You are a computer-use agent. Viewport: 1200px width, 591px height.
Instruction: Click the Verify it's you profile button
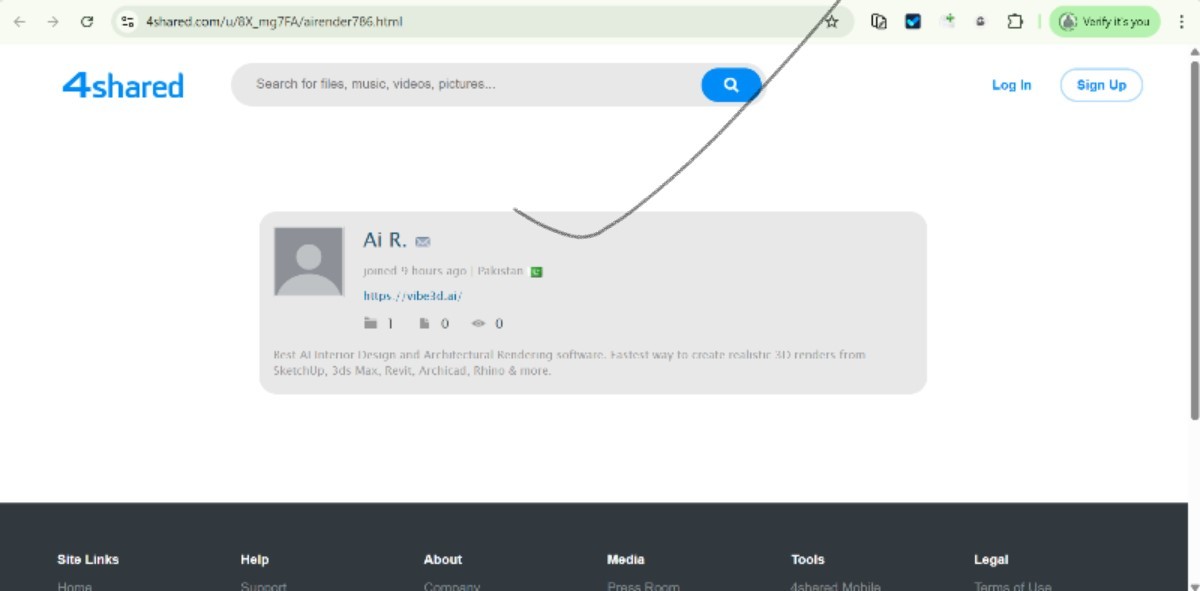tap(1105, 21)
